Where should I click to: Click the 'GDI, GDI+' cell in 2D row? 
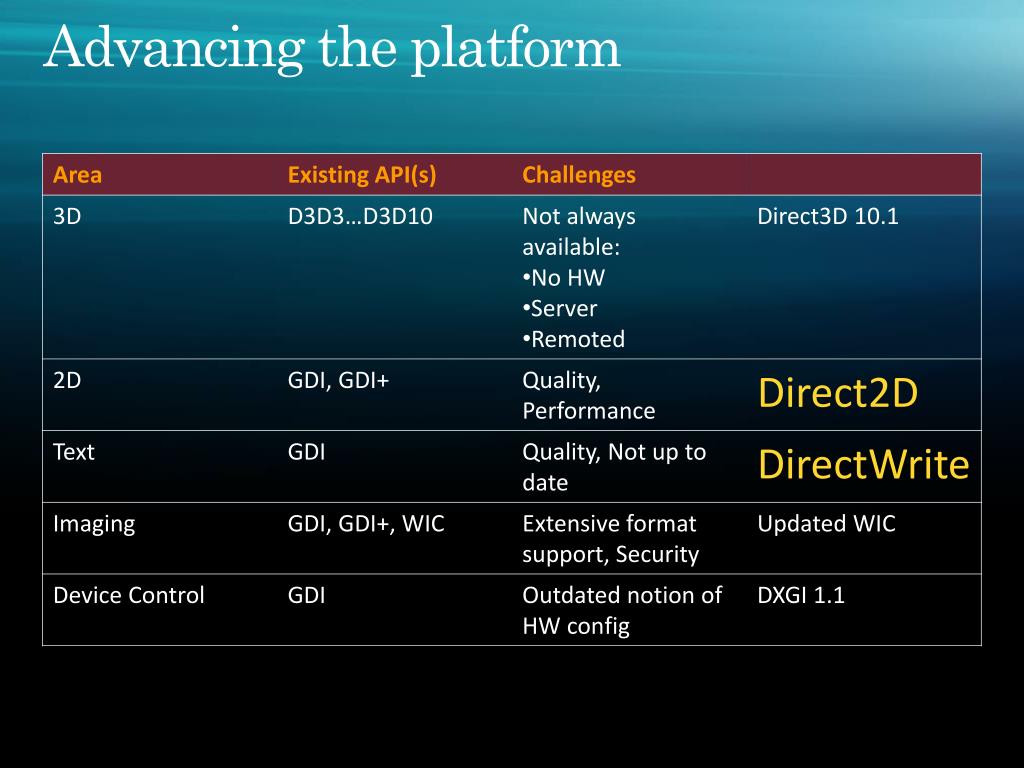click(338, 380)
